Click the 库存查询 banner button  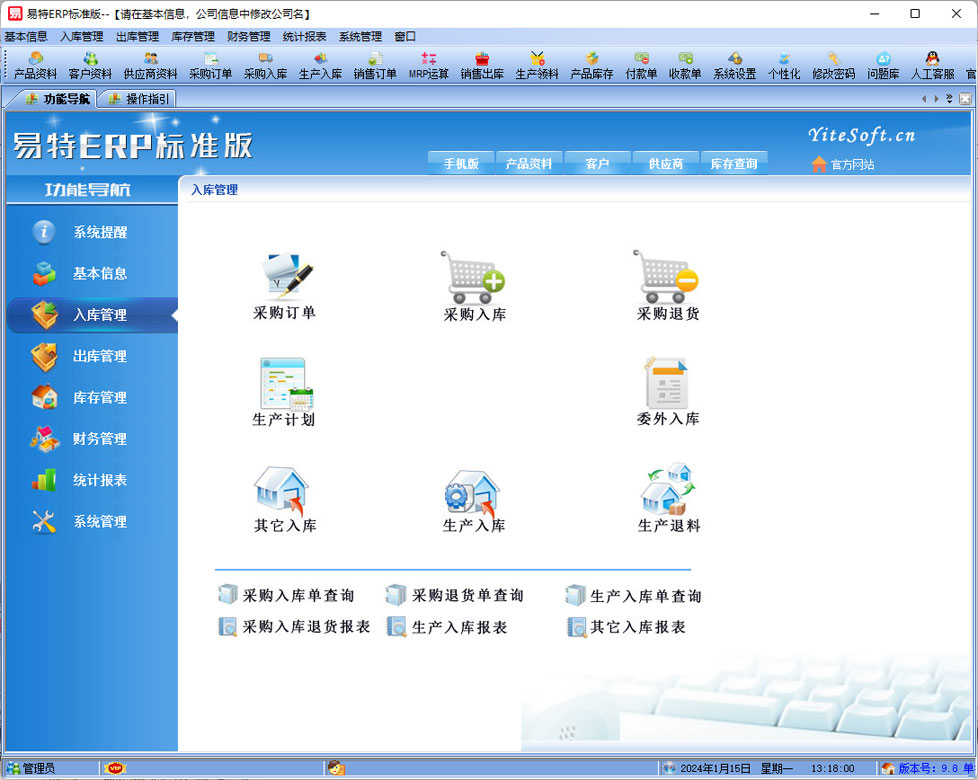733,164
